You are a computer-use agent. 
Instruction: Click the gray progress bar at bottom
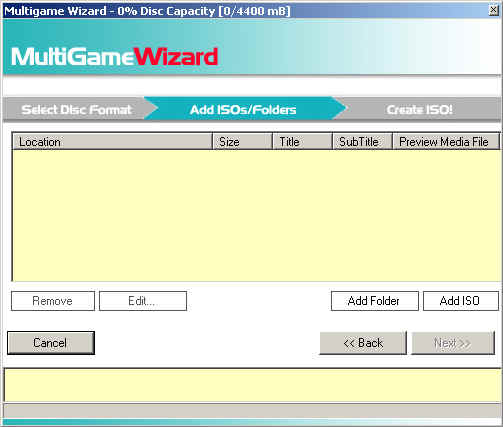[x=252, y=411]
